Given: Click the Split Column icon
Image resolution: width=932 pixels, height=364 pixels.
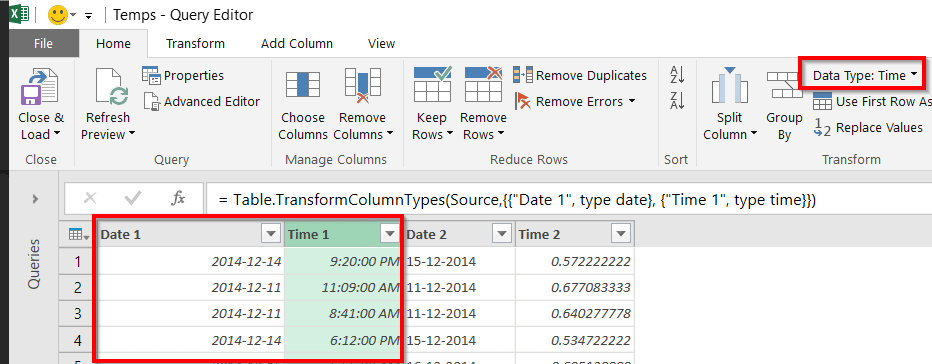Looking at the screenshot, I should coord(730,86).
